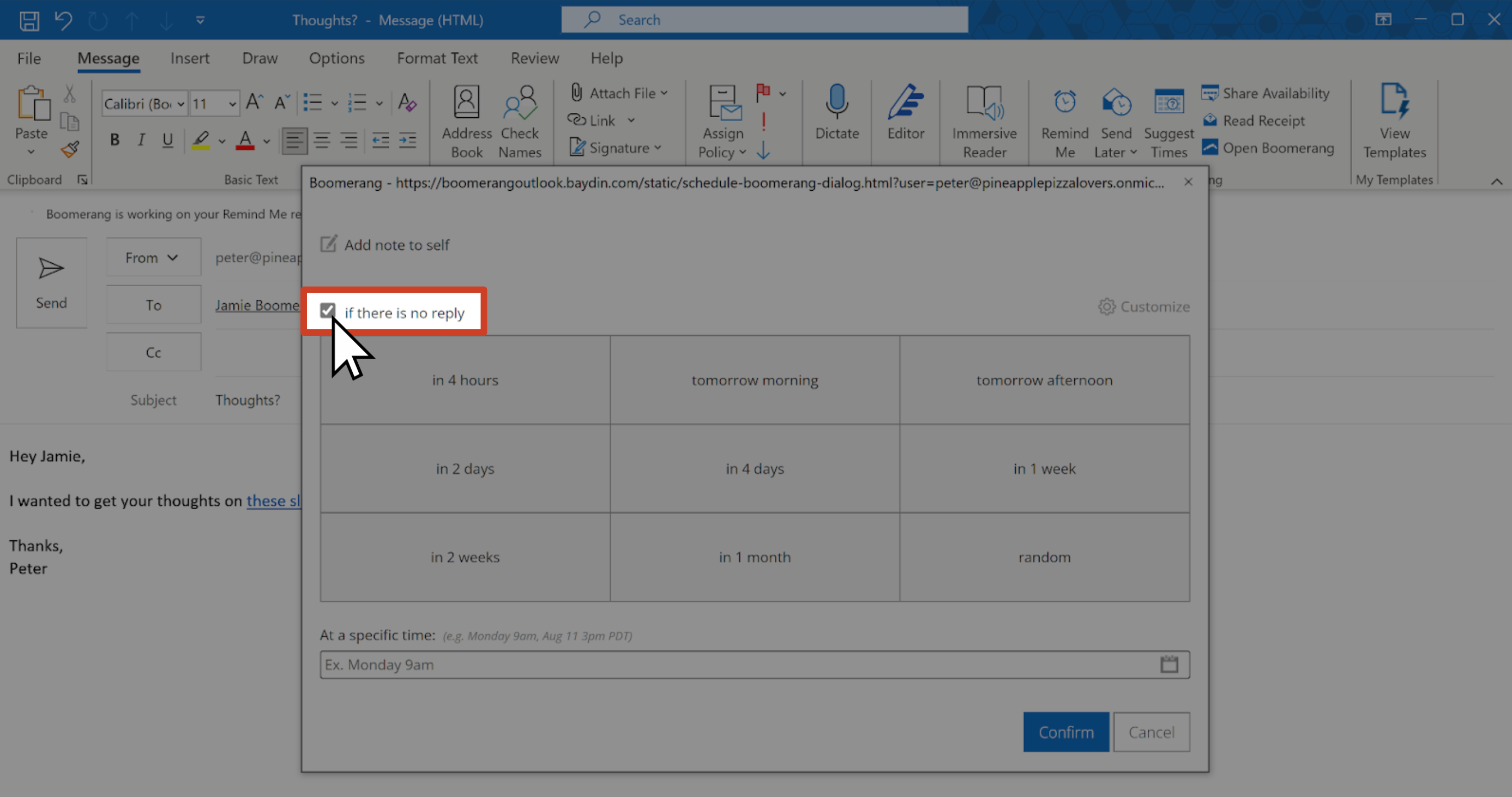1512x797 pixels.
Task: Select Align Left paragraph button
Action: (x=294, y=140)
